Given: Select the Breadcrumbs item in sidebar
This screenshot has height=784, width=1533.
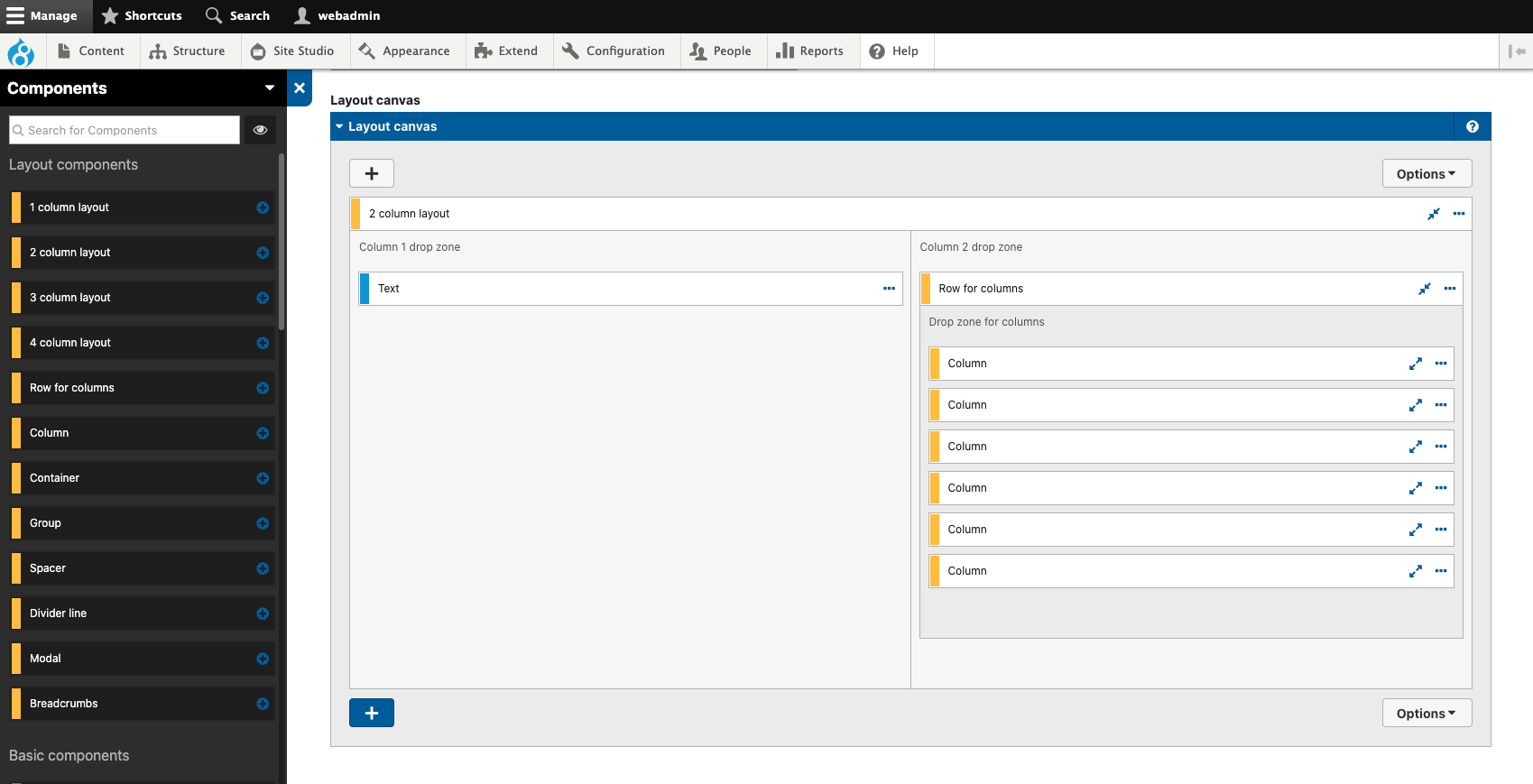Looking at the screenshot, I should (x=143, y=704).
